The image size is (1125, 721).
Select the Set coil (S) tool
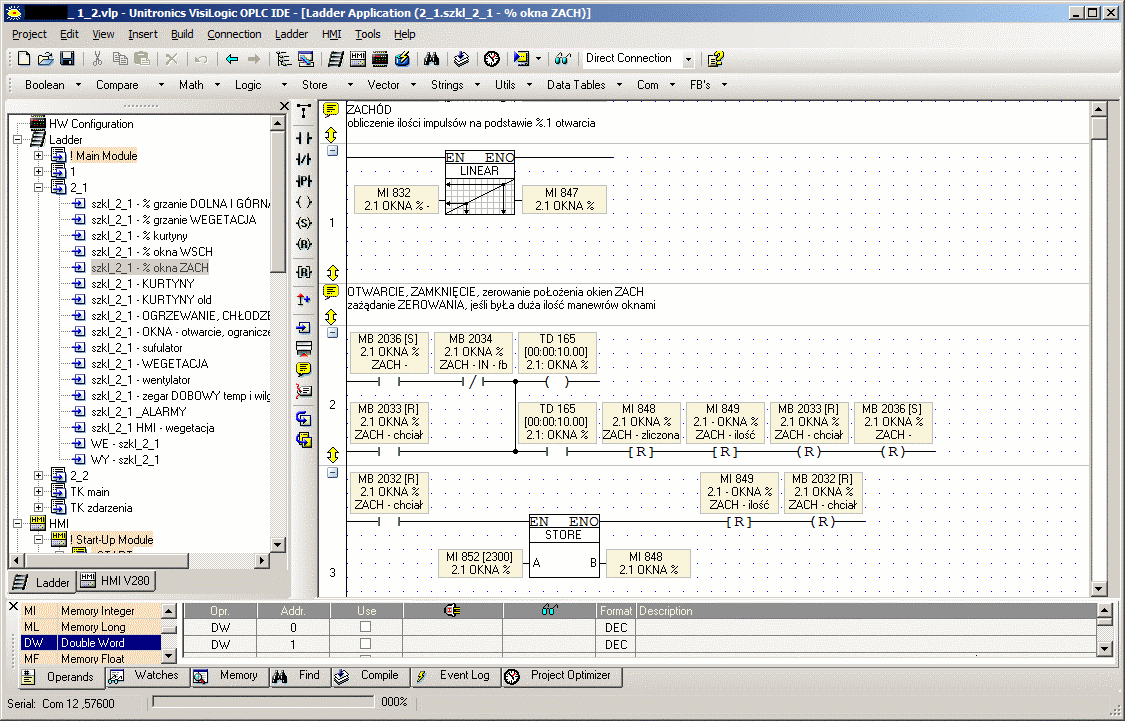tap(304, 223)
